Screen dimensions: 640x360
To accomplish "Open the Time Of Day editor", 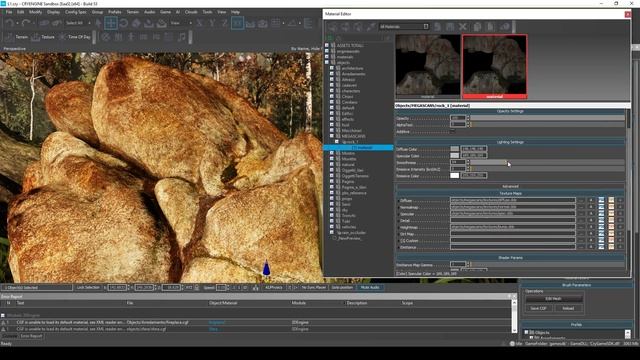I will tap(75, 37).
